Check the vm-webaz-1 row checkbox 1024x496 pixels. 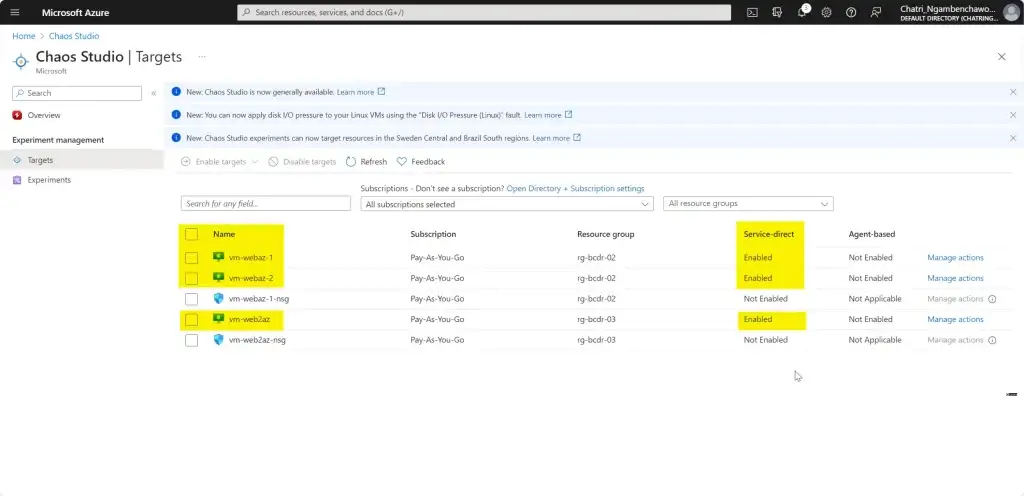click(x=191, y=258)
